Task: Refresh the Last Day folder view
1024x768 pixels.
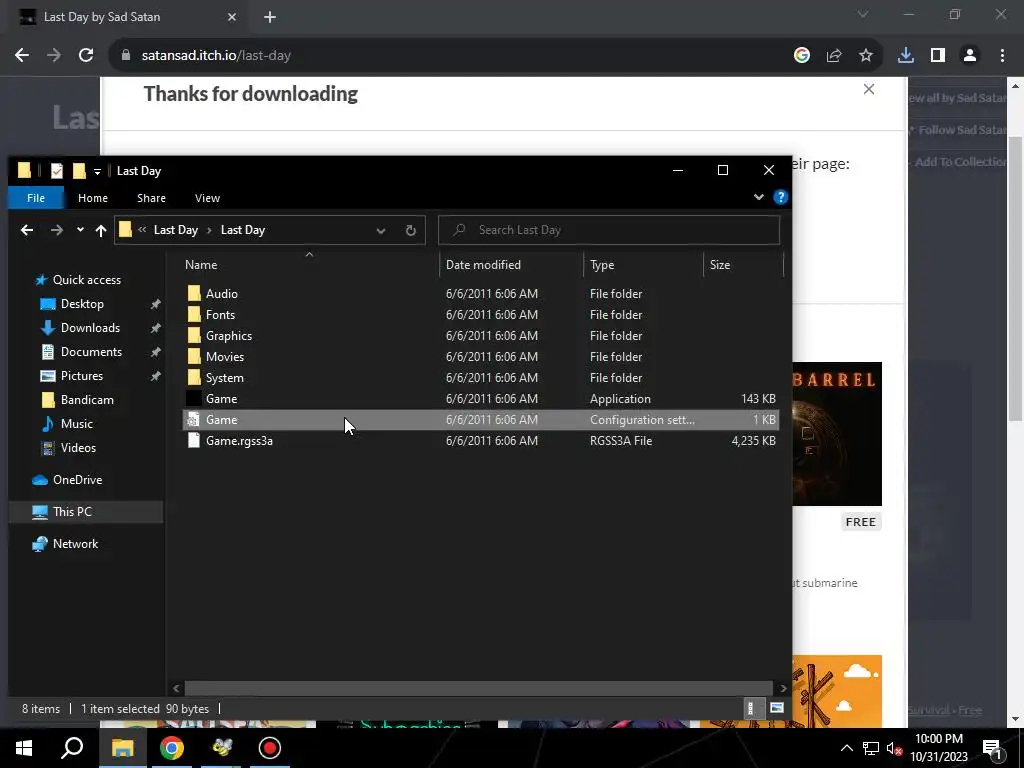Action: tap(410, 230)
